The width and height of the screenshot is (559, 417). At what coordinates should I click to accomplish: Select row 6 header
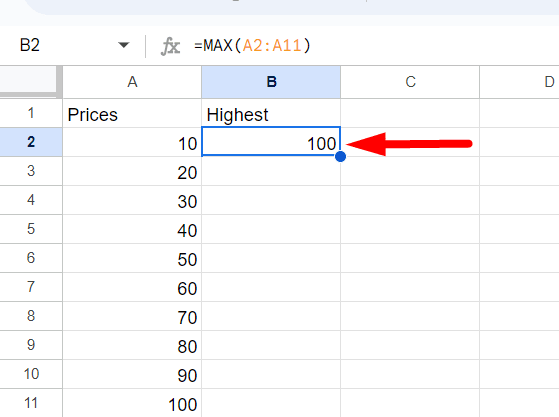(31, 258)
